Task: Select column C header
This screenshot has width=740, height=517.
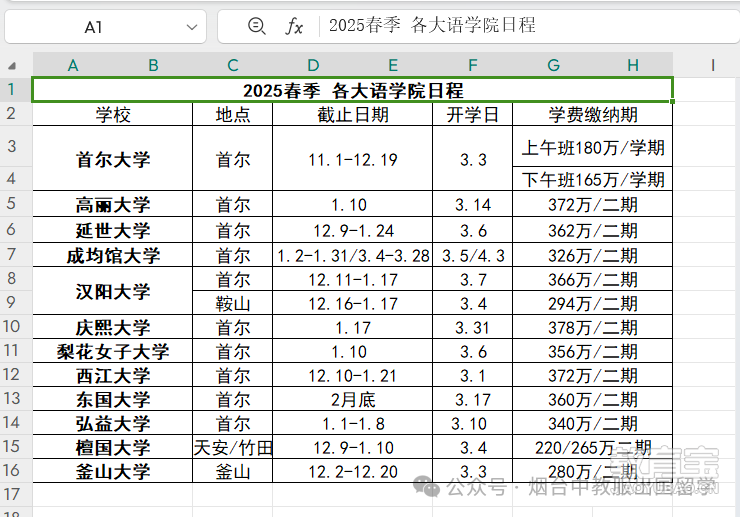Action: tap(233, 65)
